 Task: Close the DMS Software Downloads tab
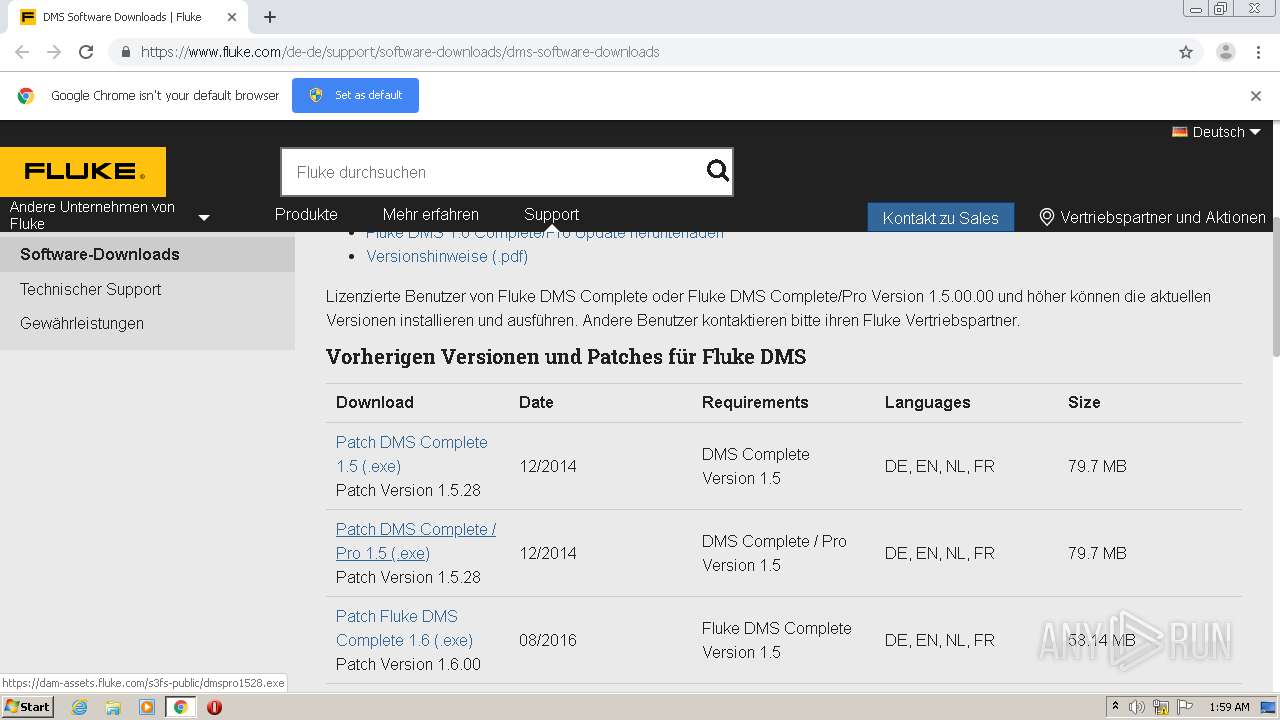(232, 17)
